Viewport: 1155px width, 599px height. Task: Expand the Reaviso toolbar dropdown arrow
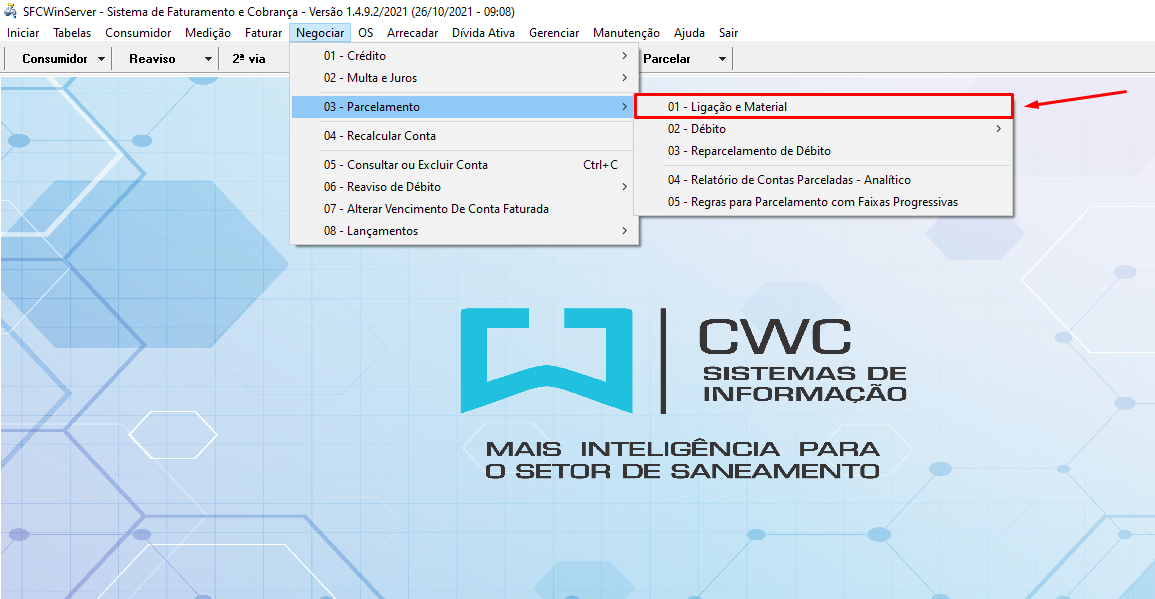coord(208,59)
